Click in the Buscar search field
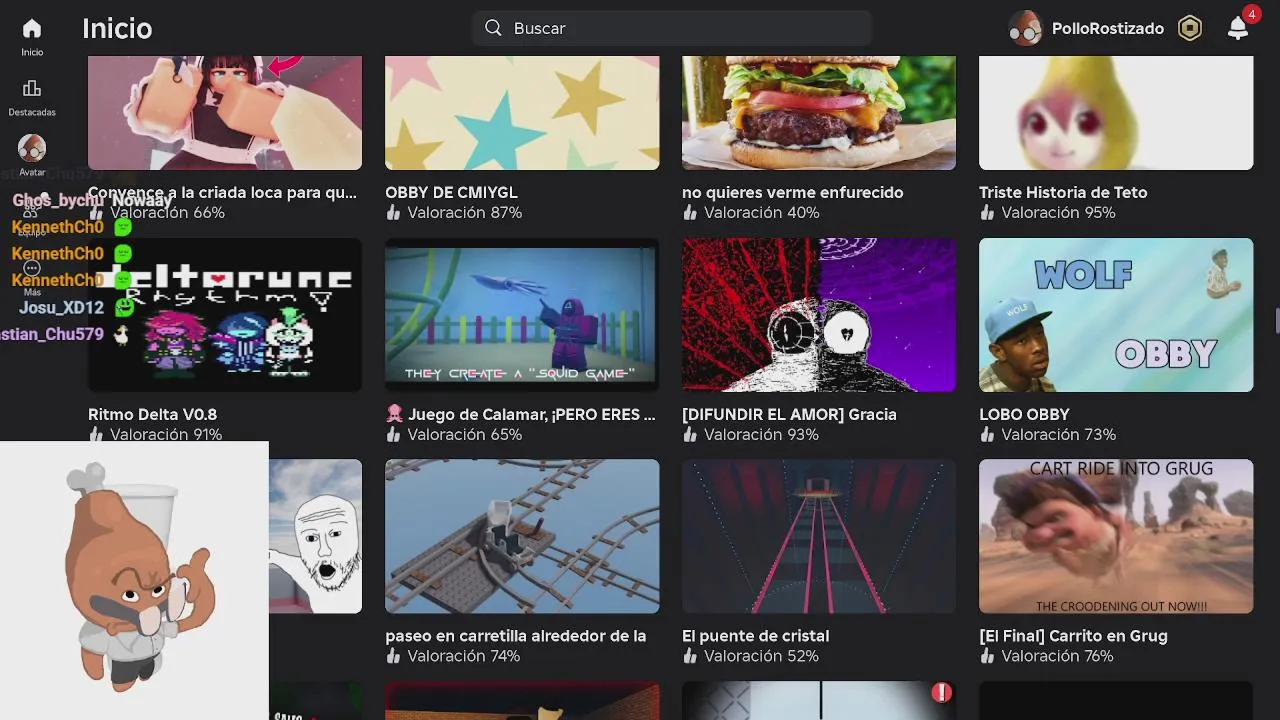Screen dimensions: 1280x720 (672, 28)
